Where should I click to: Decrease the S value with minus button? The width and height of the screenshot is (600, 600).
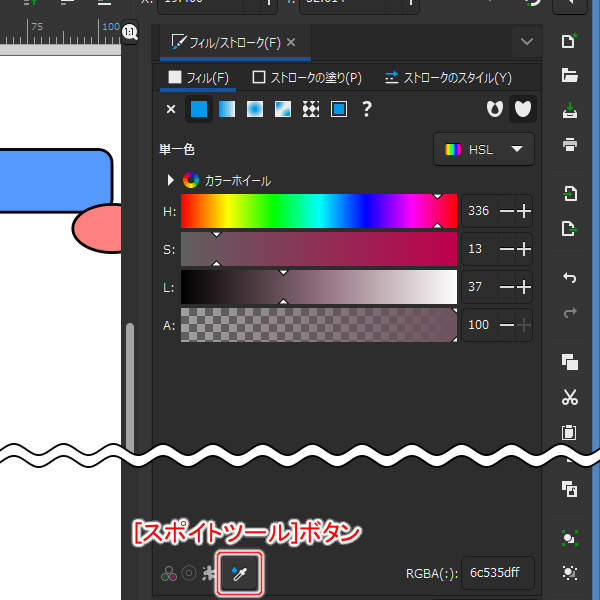coord(507,249)
